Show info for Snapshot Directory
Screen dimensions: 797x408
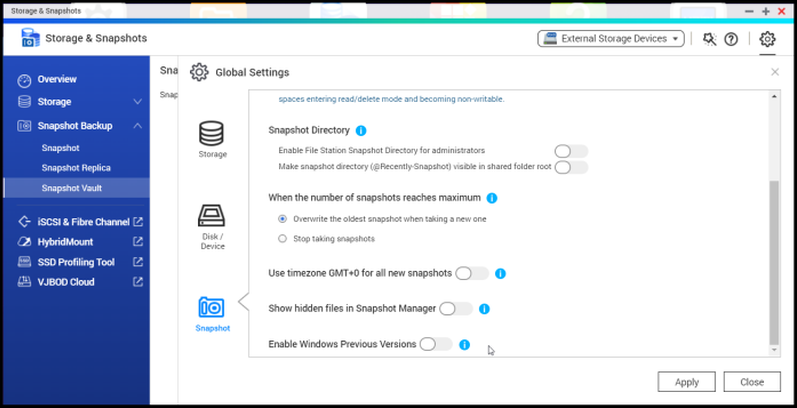[x=361, y=131]
